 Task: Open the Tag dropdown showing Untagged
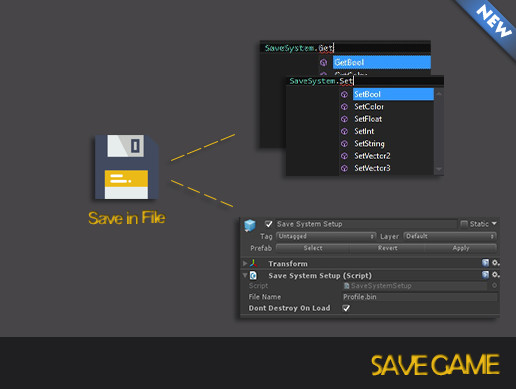326,236
